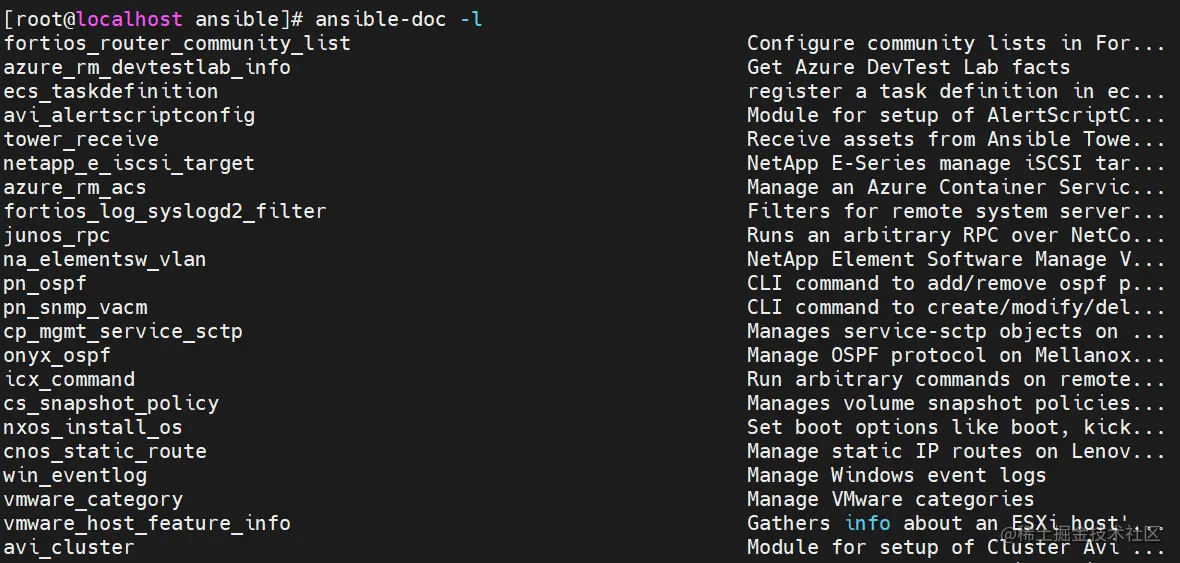1180x563 pixels.
Task: Click the avi_alertscriptconfig module name
Action: point(129,115)
